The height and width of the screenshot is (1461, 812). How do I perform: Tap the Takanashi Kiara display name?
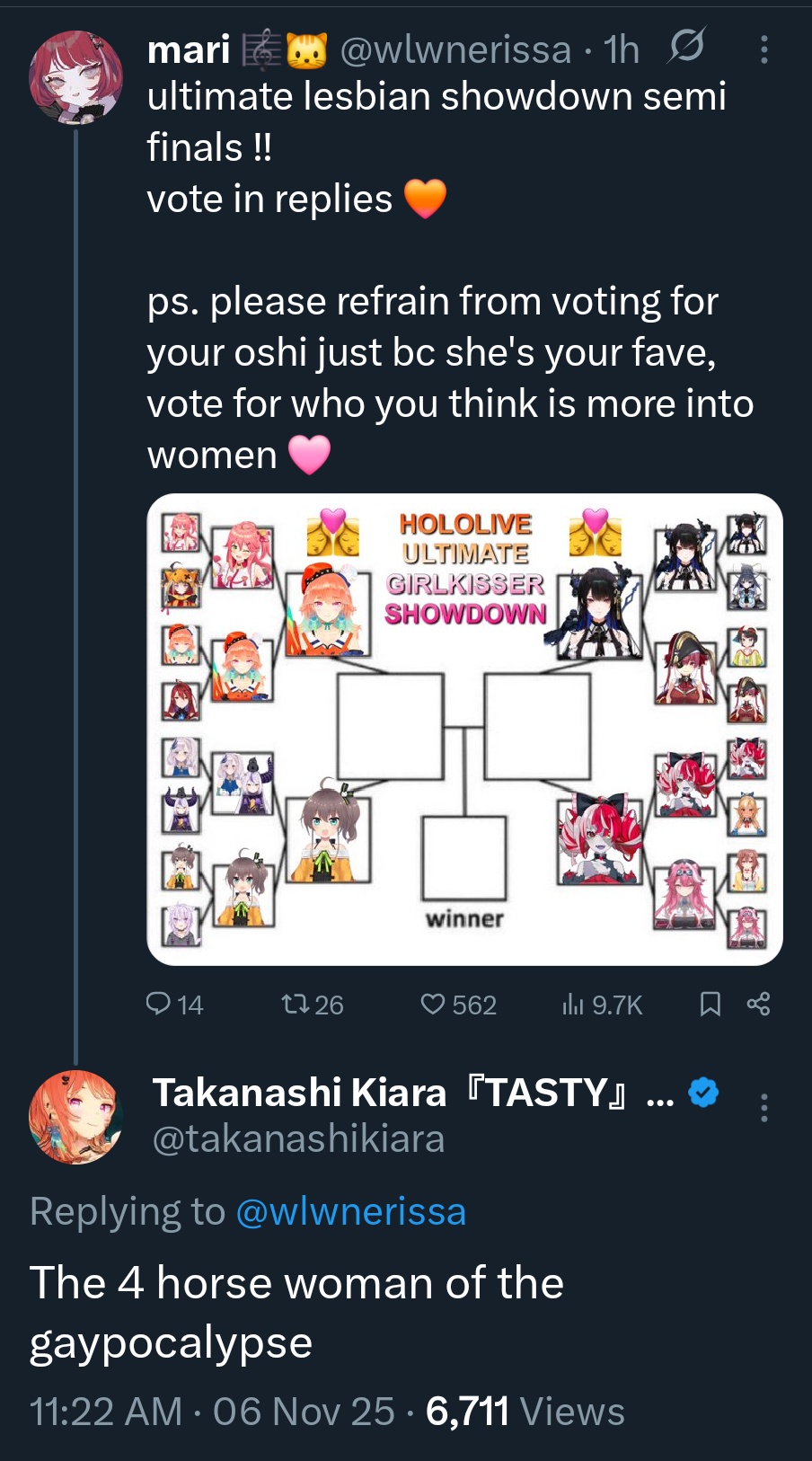(x=300, y=1093)
